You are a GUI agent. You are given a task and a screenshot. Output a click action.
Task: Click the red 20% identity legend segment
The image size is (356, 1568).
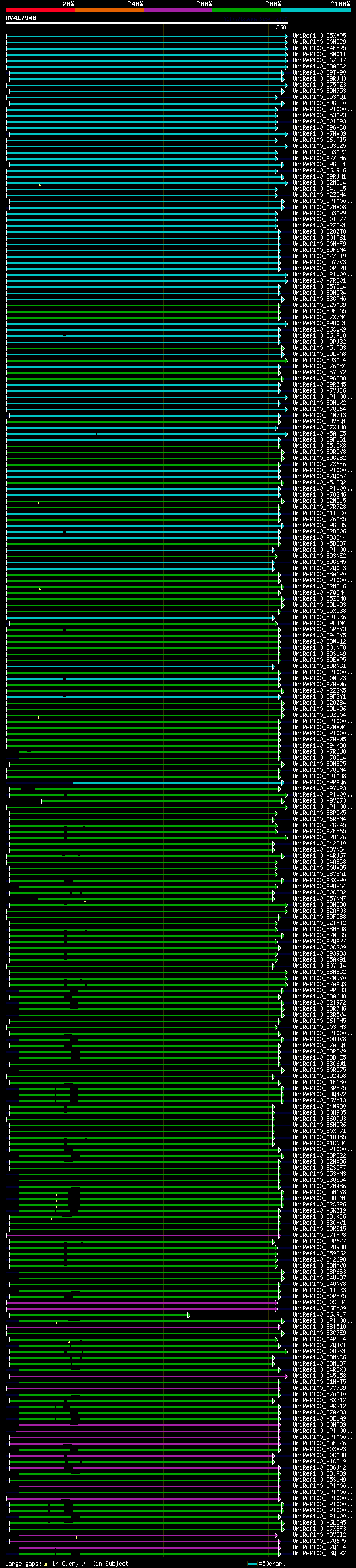pyautogui.click(x=39, y=11)
